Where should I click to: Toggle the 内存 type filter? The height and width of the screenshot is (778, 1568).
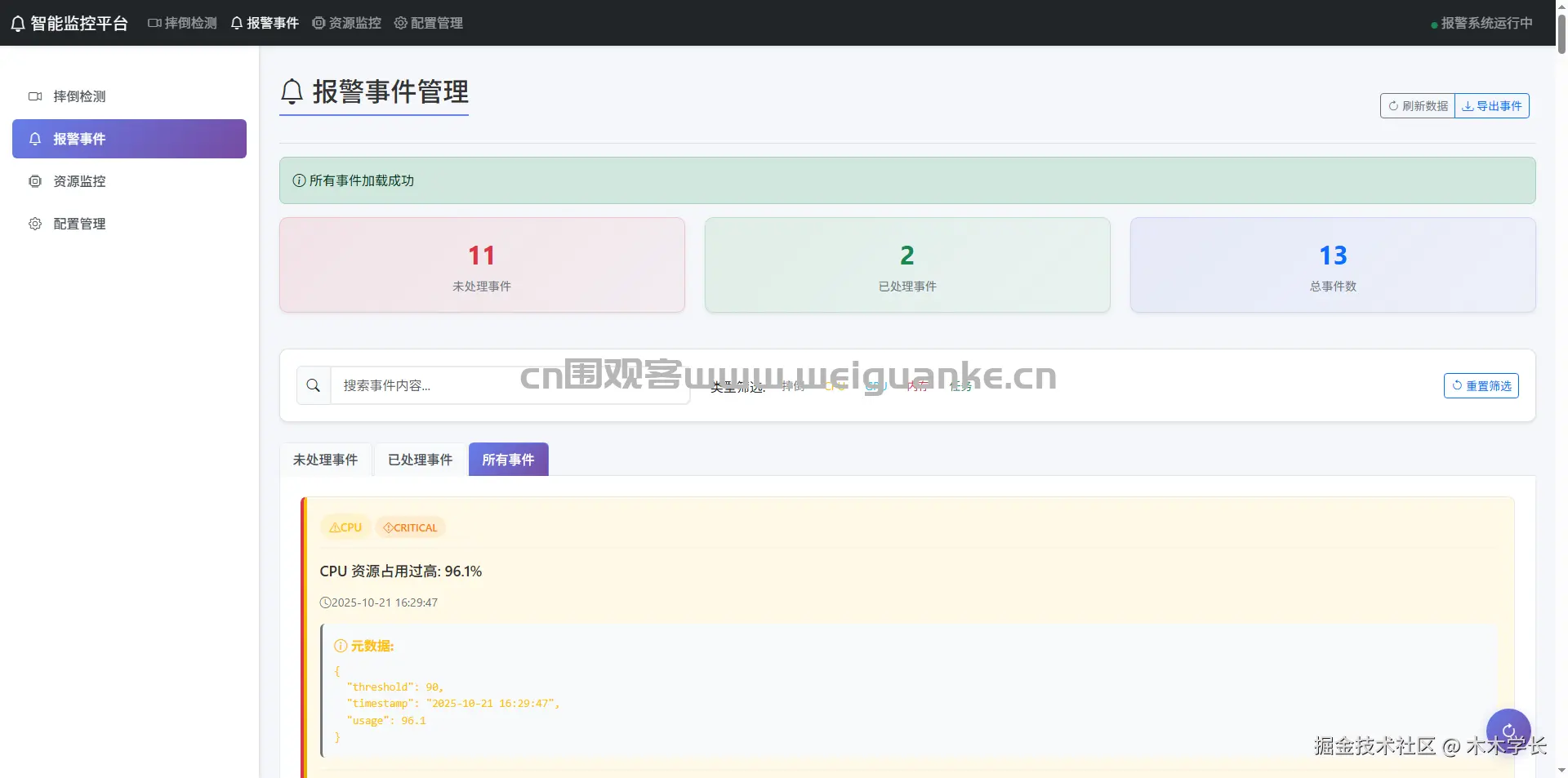(917, 386)
